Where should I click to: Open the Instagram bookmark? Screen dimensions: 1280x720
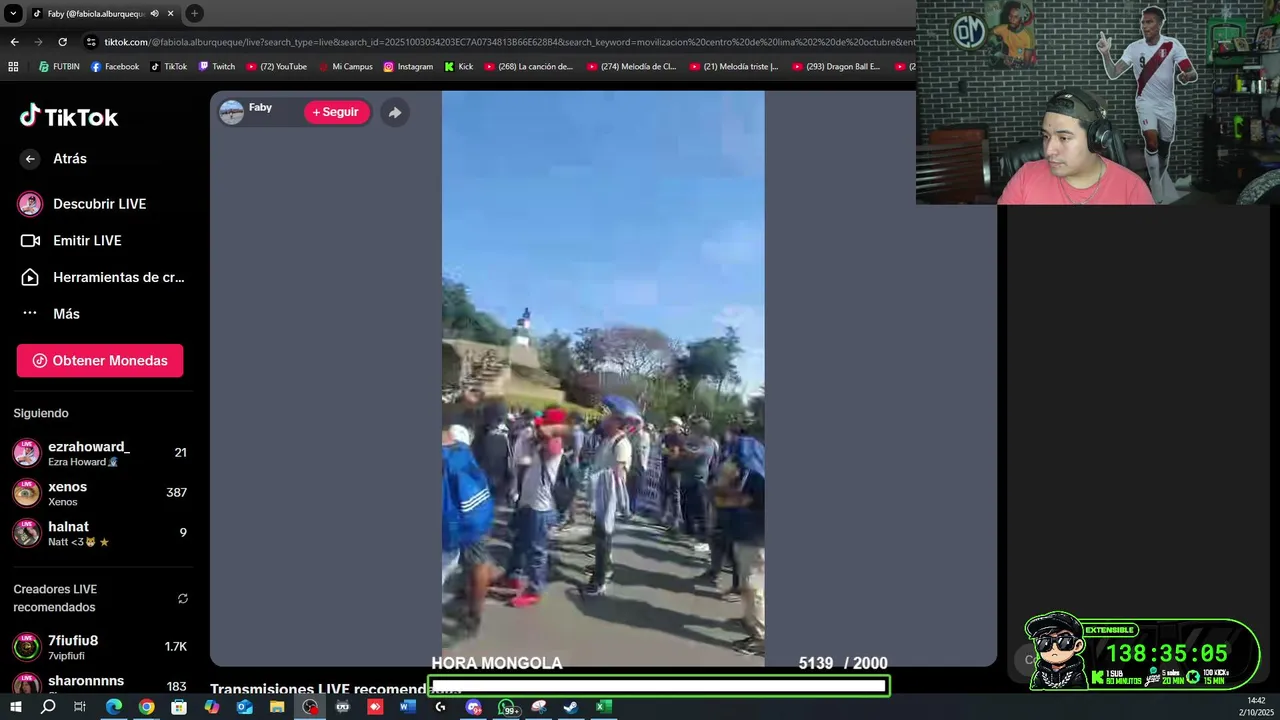(408, 67)
